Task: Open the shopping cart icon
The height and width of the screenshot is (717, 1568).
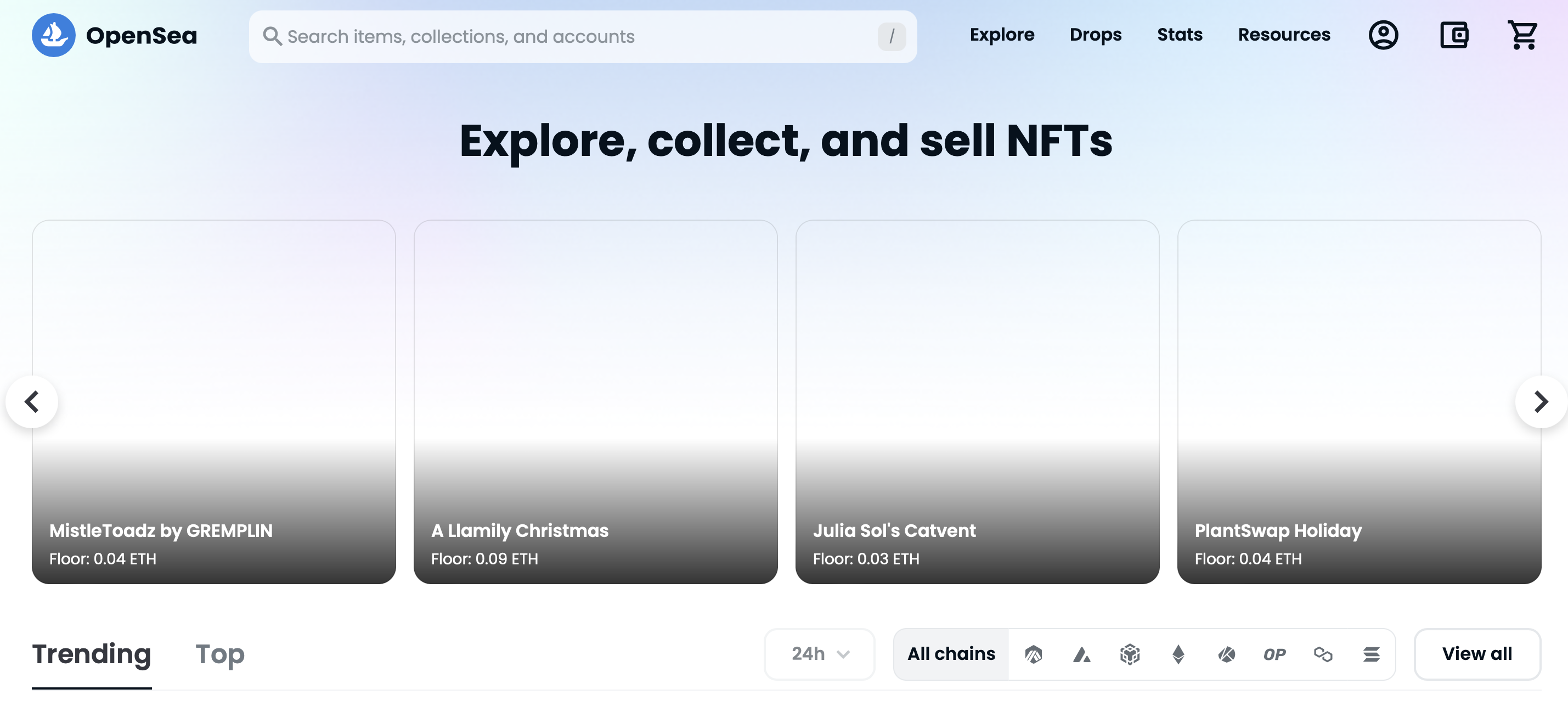Action: pyautogui.click(x=1522, y=35)
